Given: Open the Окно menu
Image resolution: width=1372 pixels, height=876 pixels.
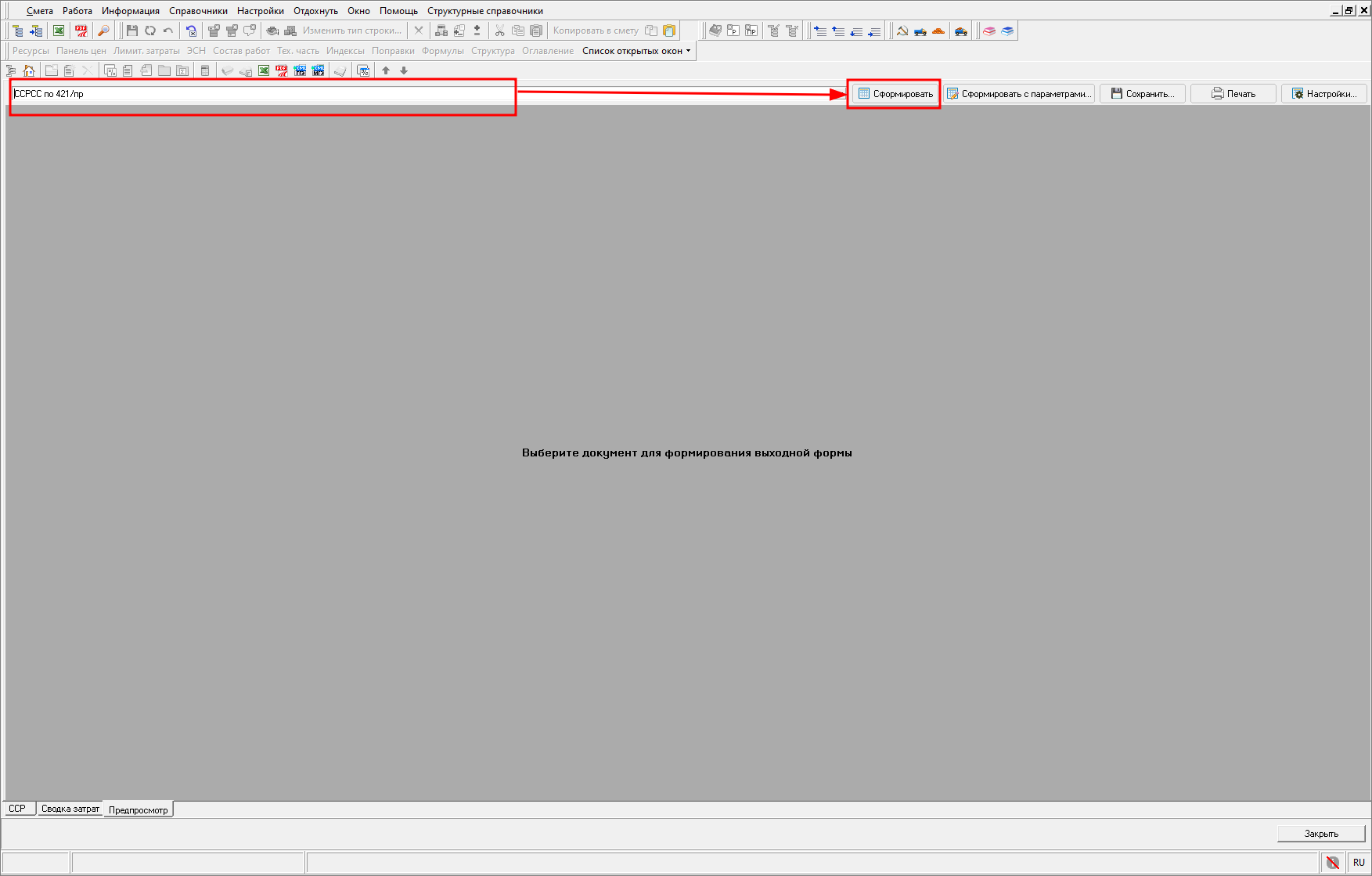Looking at the screenshot, I should click(358, 11).
